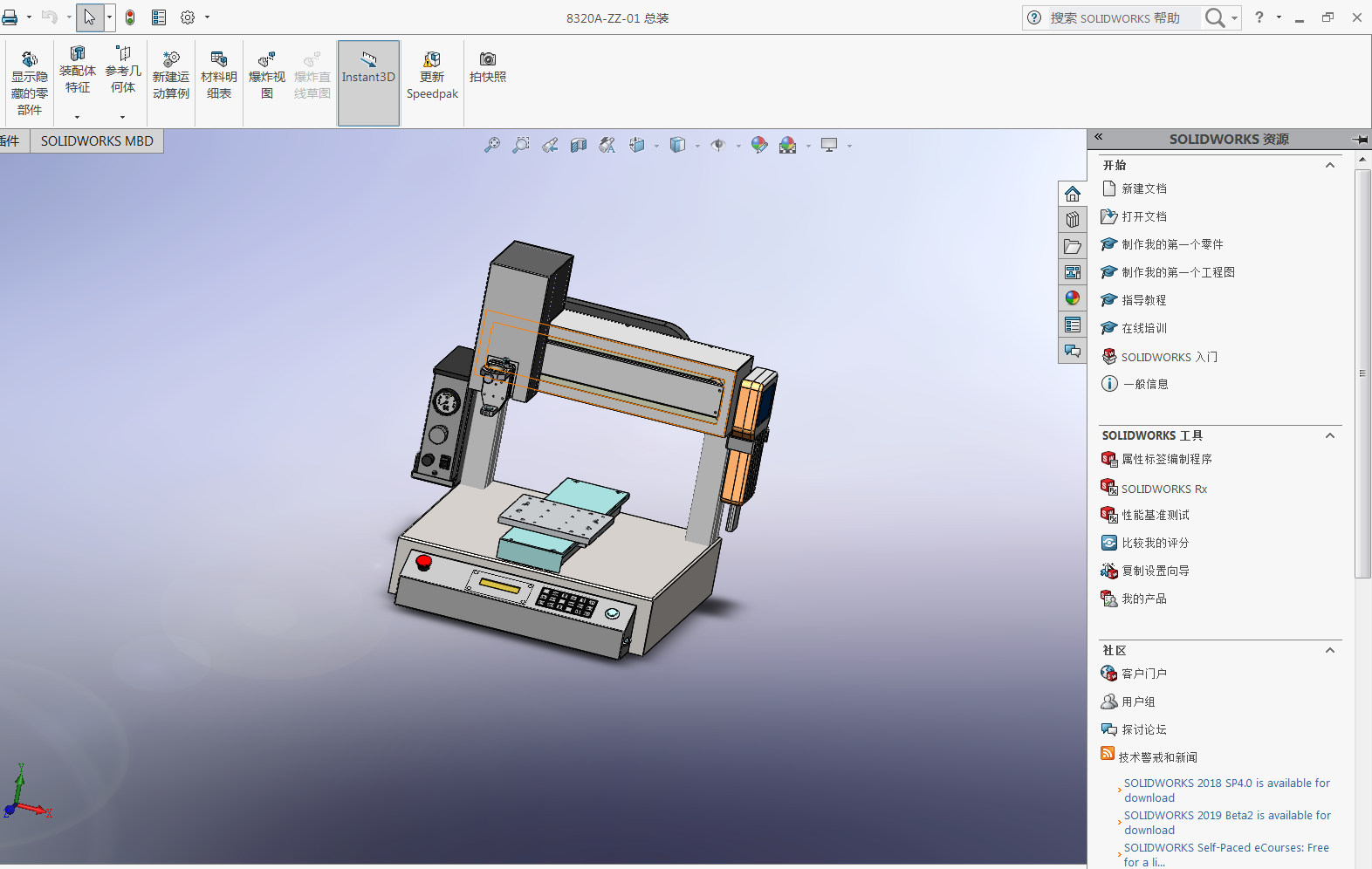Select the Section View tool icon

pos(578,146)
